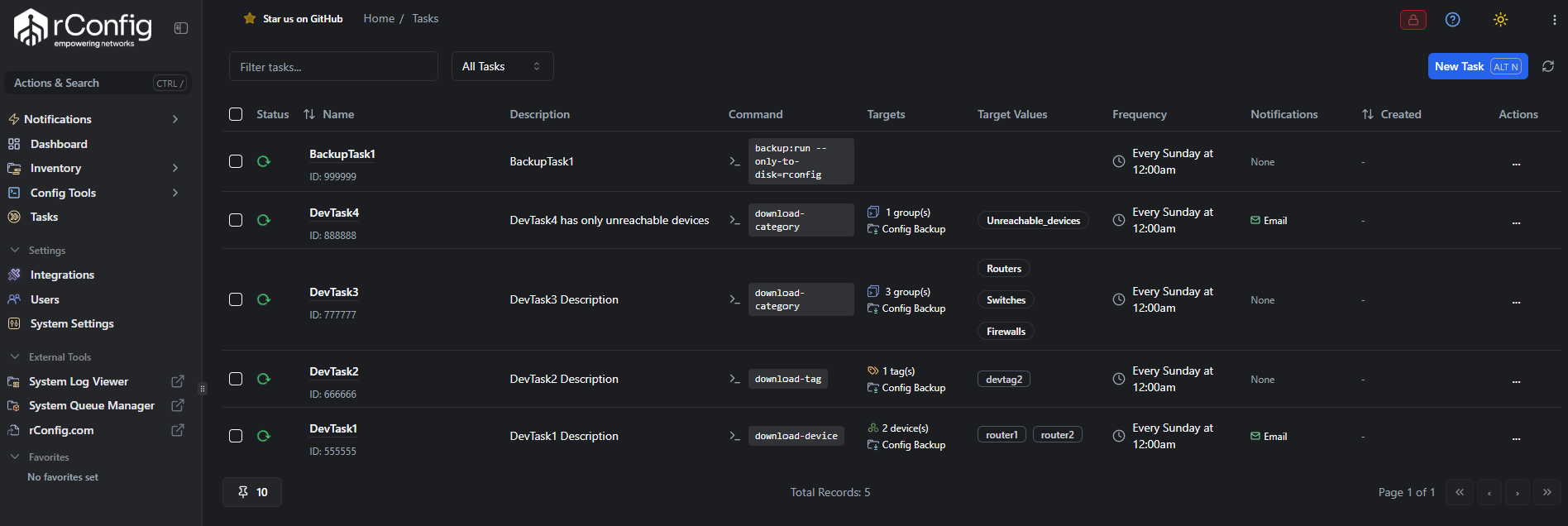1568x526 pixels.
Task: Check the BackupTask1 row checkbox
Action: tap(236, 161)
